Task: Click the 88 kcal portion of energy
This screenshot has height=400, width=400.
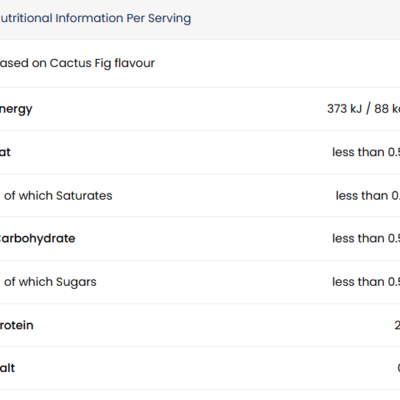Action: point(387,109)
